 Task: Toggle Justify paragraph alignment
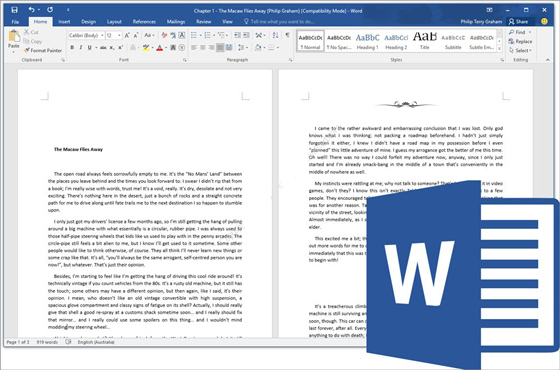coord(220,48)
